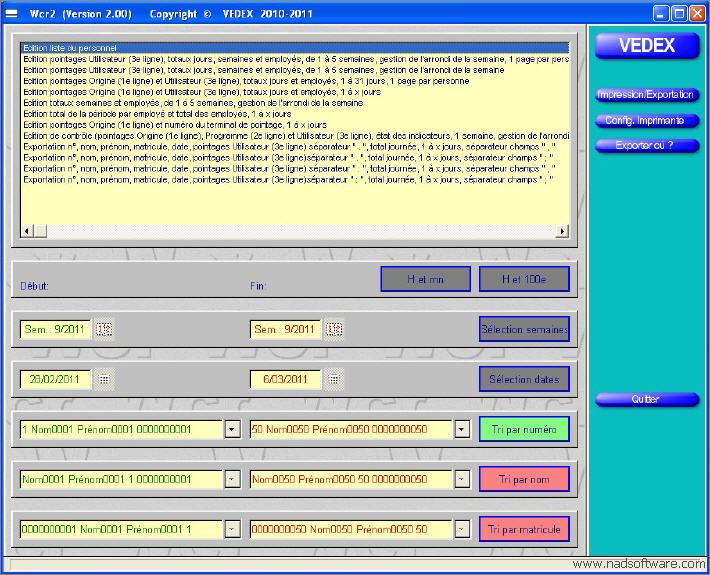This screenshot has height=575, width=710.
Task: Select 'Edition de contrôle' report row
Action: (x=295, y=136)
